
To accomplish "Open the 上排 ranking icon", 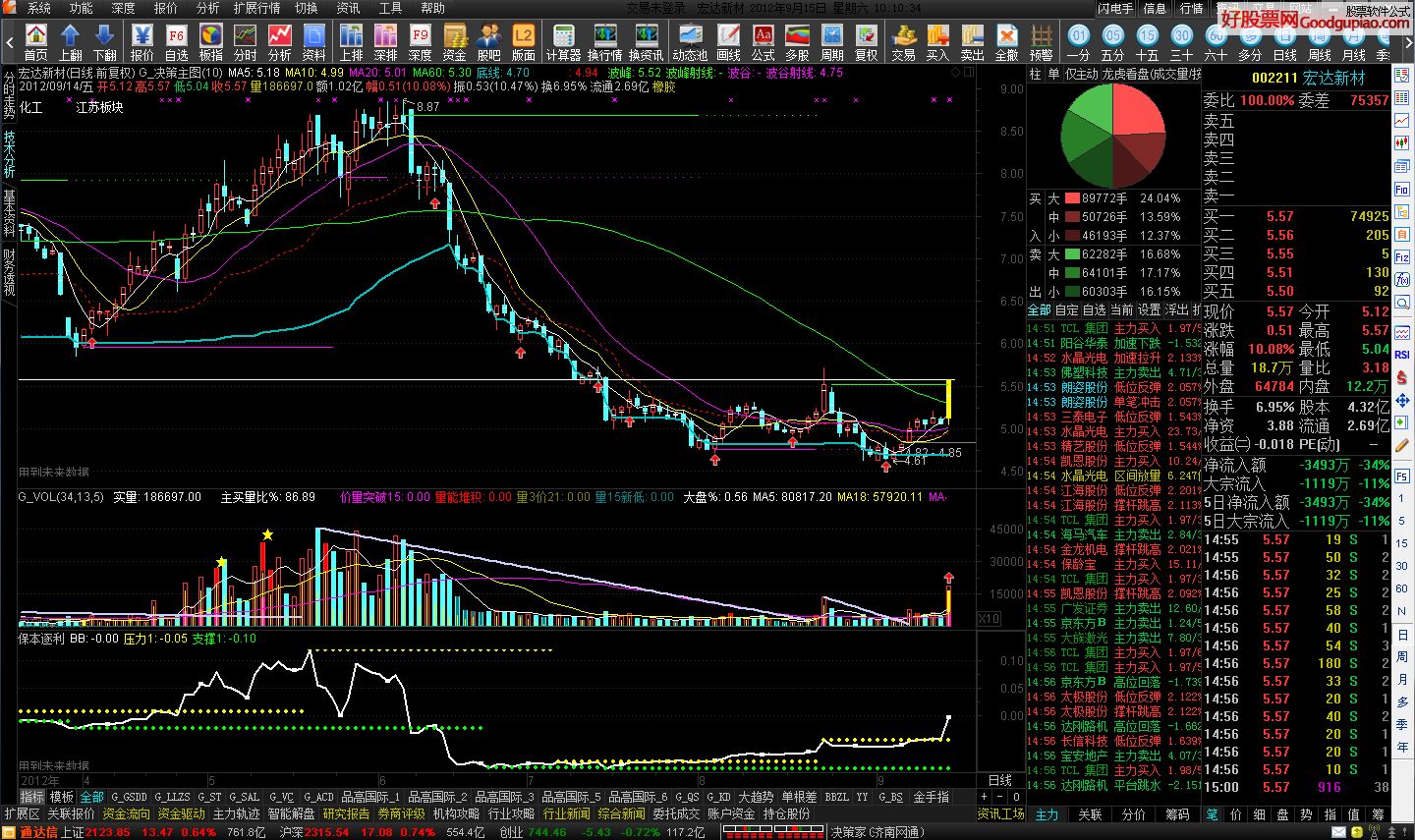I will coord(352,42).
